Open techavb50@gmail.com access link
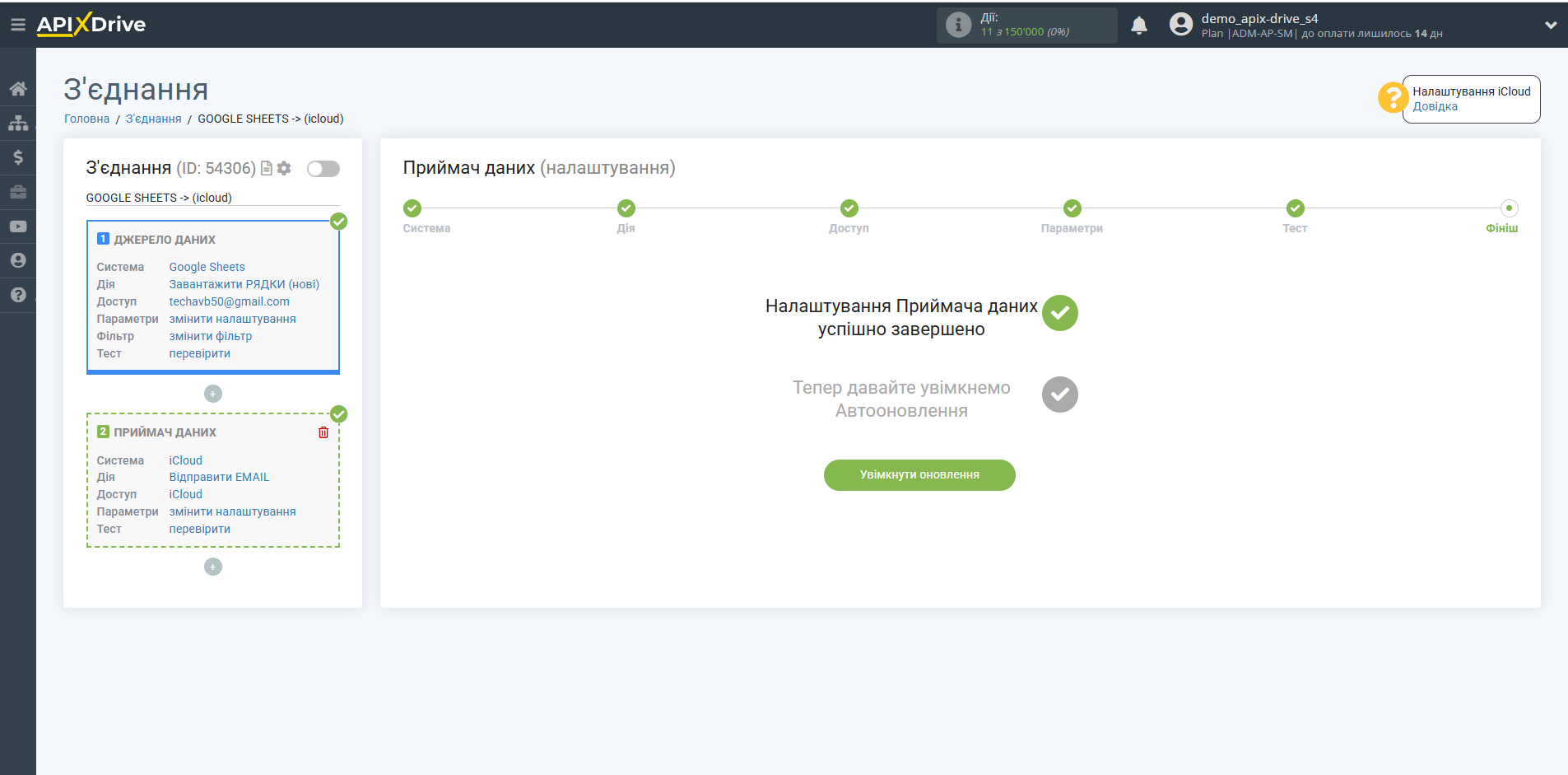Viewport: 1568px width, 775px height. pos(230,301)
